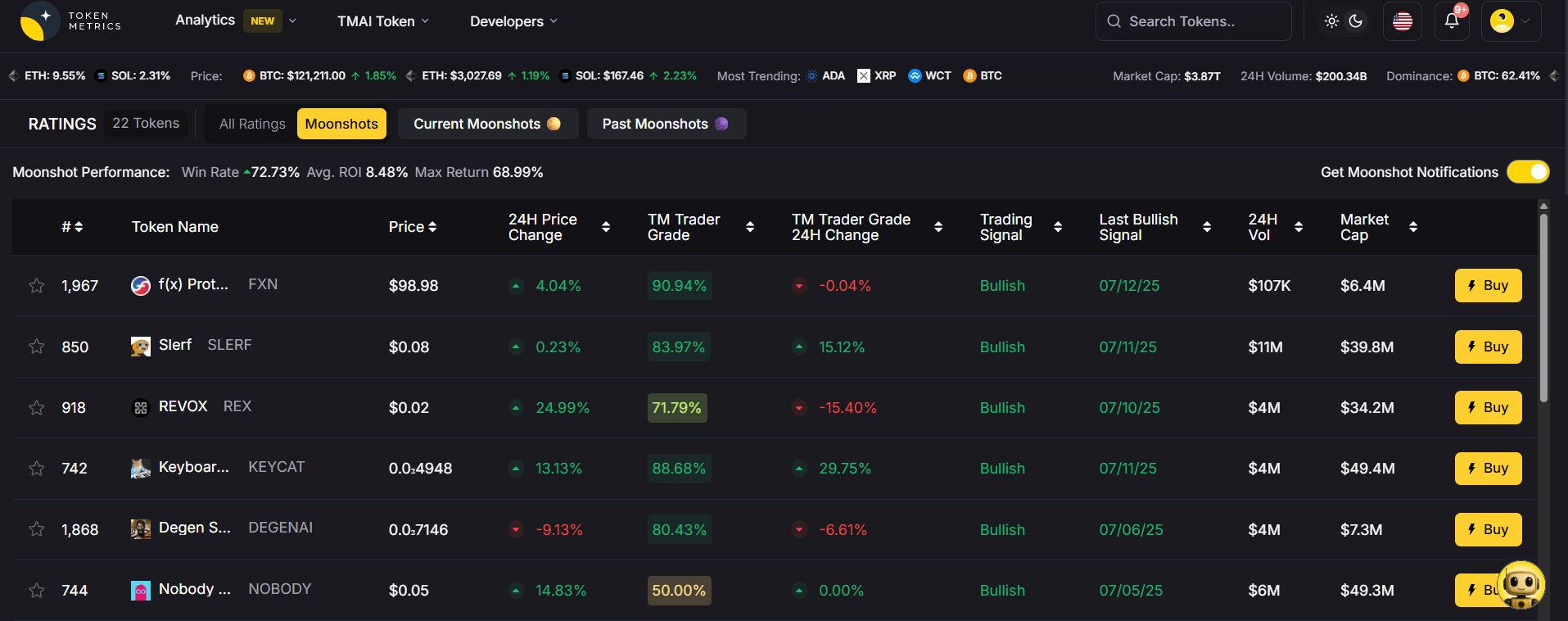
Task: Open Past Moonshots tab
Action: (x=667, y=124)
